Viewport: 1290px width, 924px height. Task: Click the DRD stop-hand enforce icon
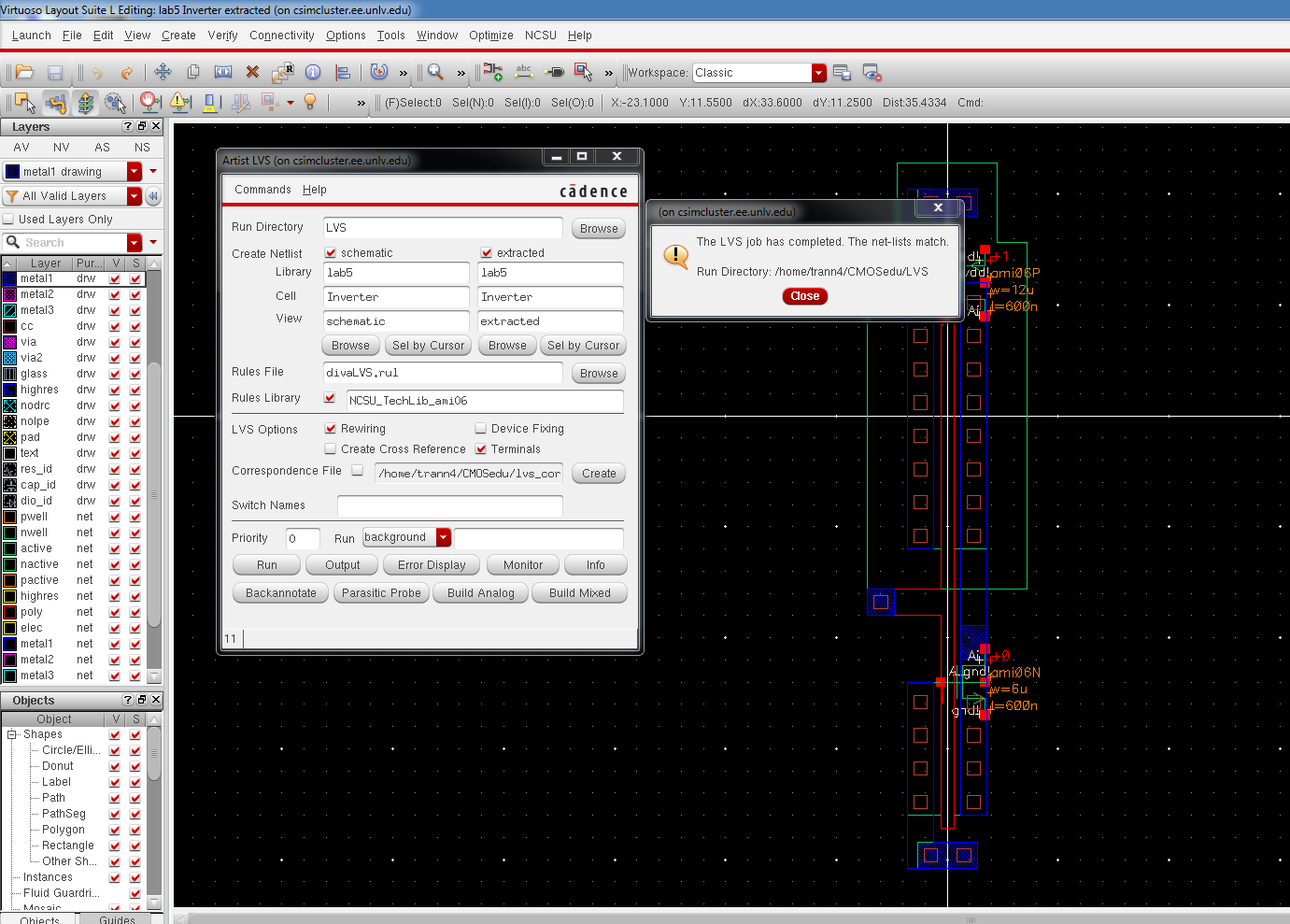[x=150, y=103]
